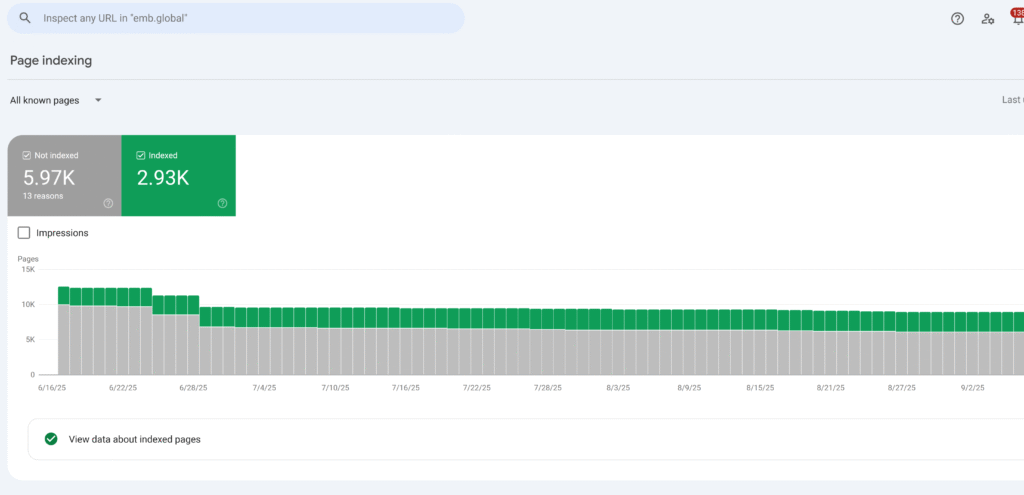1024x495 pixels.
Task: Click the 6/28/25 date axis label
Action: pyautogui.click(x=194, y=388)
